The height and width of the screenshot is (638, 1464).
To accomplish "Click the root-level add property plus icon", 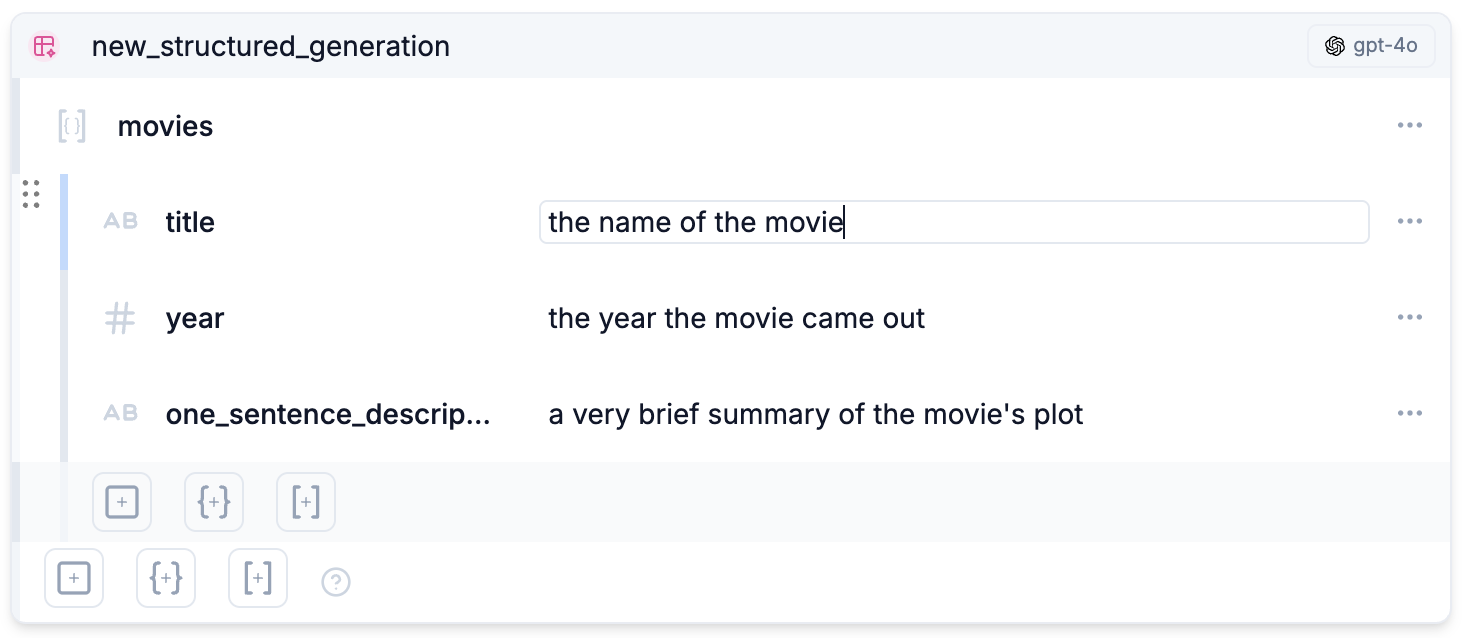I will point(74,578).
